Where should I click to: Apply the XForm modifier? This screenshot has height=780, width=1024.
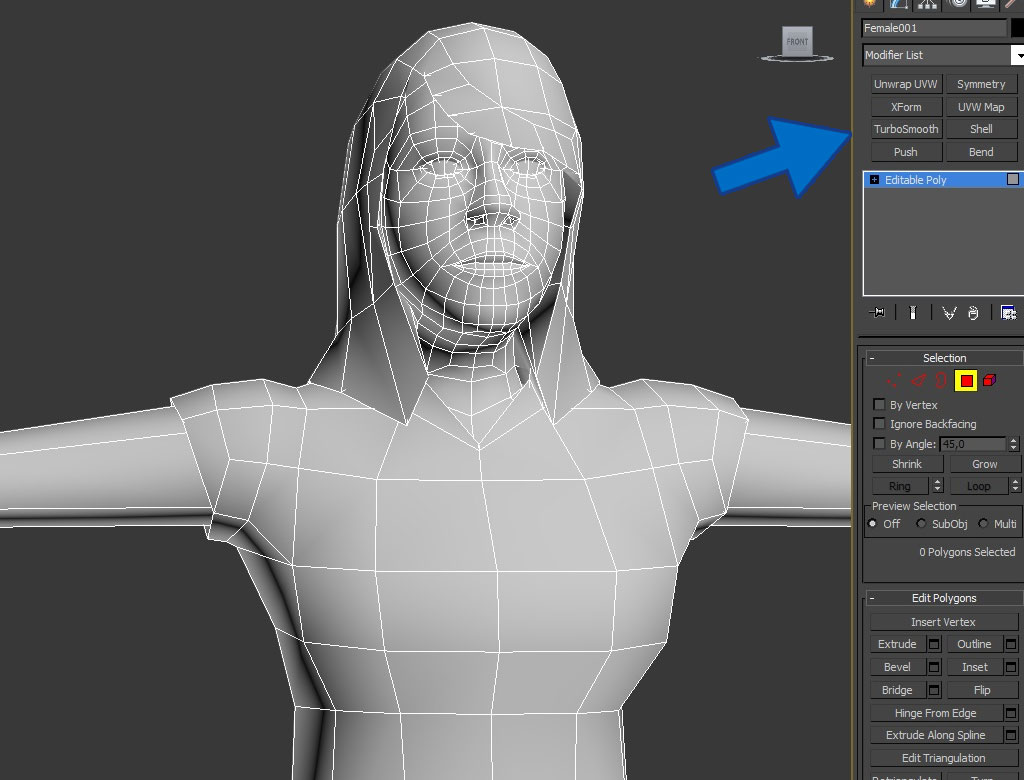coord(905,107)
